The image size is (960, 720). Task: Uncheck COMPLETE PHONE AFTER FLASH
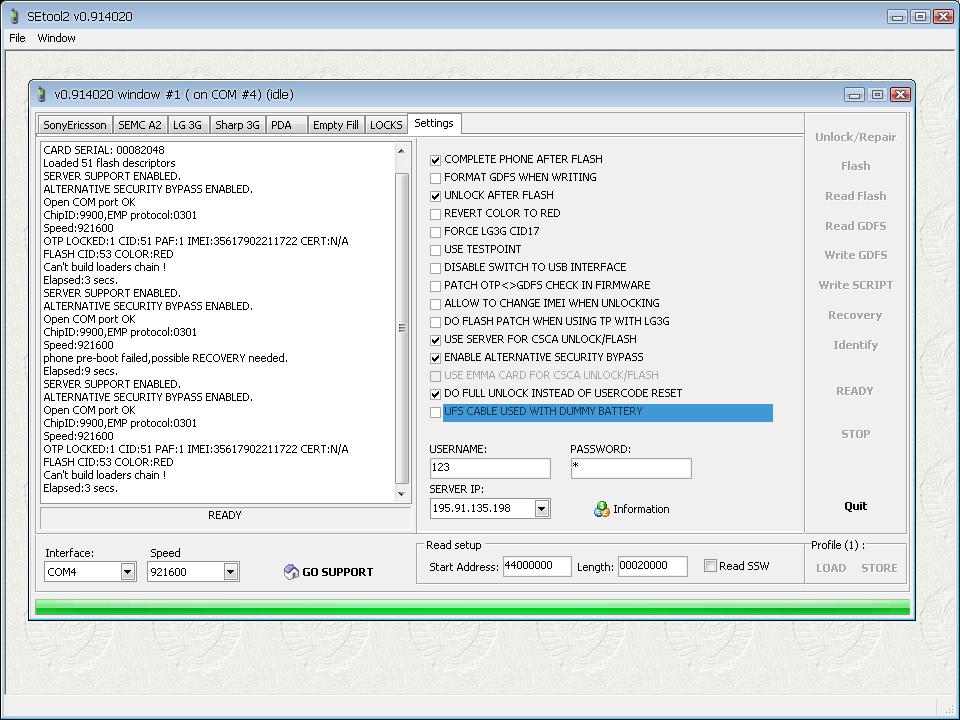click(435, 160)
